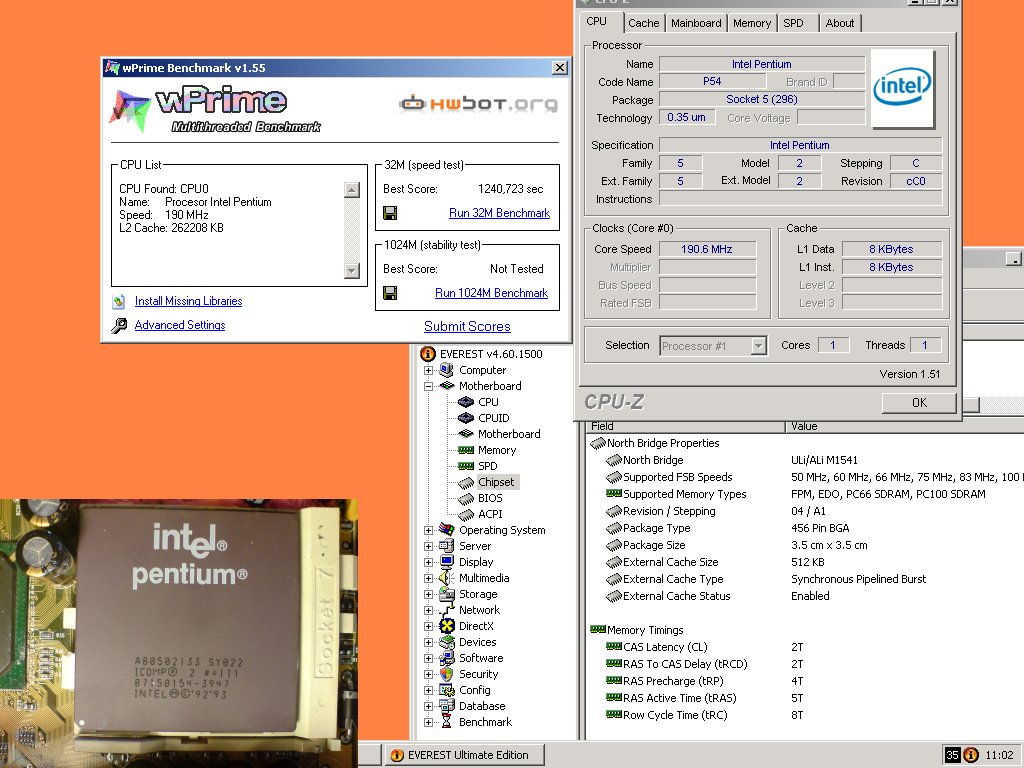This screenshot has width=1024, height=768.
Task: Expand the Storage node
Action: point(428,594)
